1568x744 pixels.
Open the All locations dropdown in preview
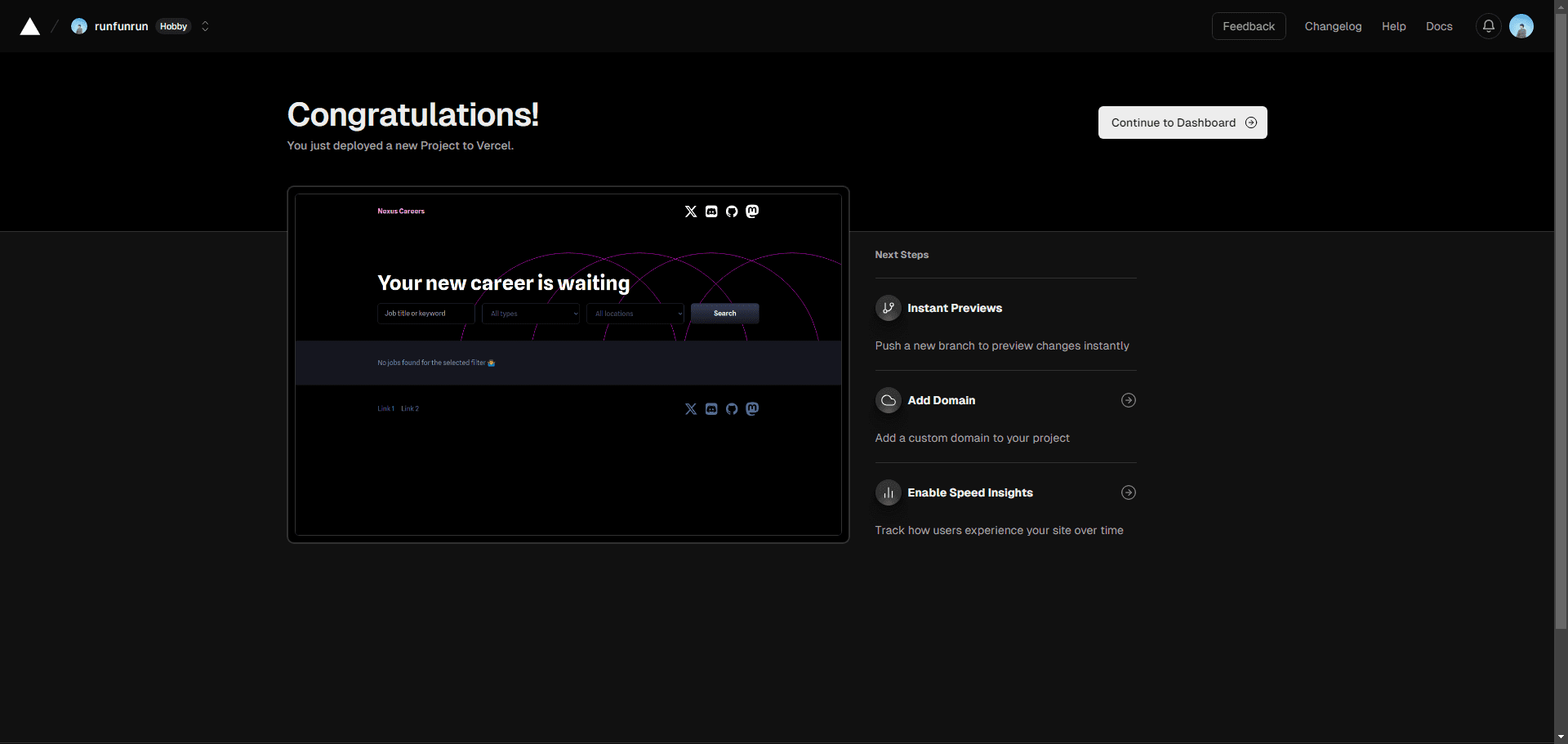[x=635, y=314]
